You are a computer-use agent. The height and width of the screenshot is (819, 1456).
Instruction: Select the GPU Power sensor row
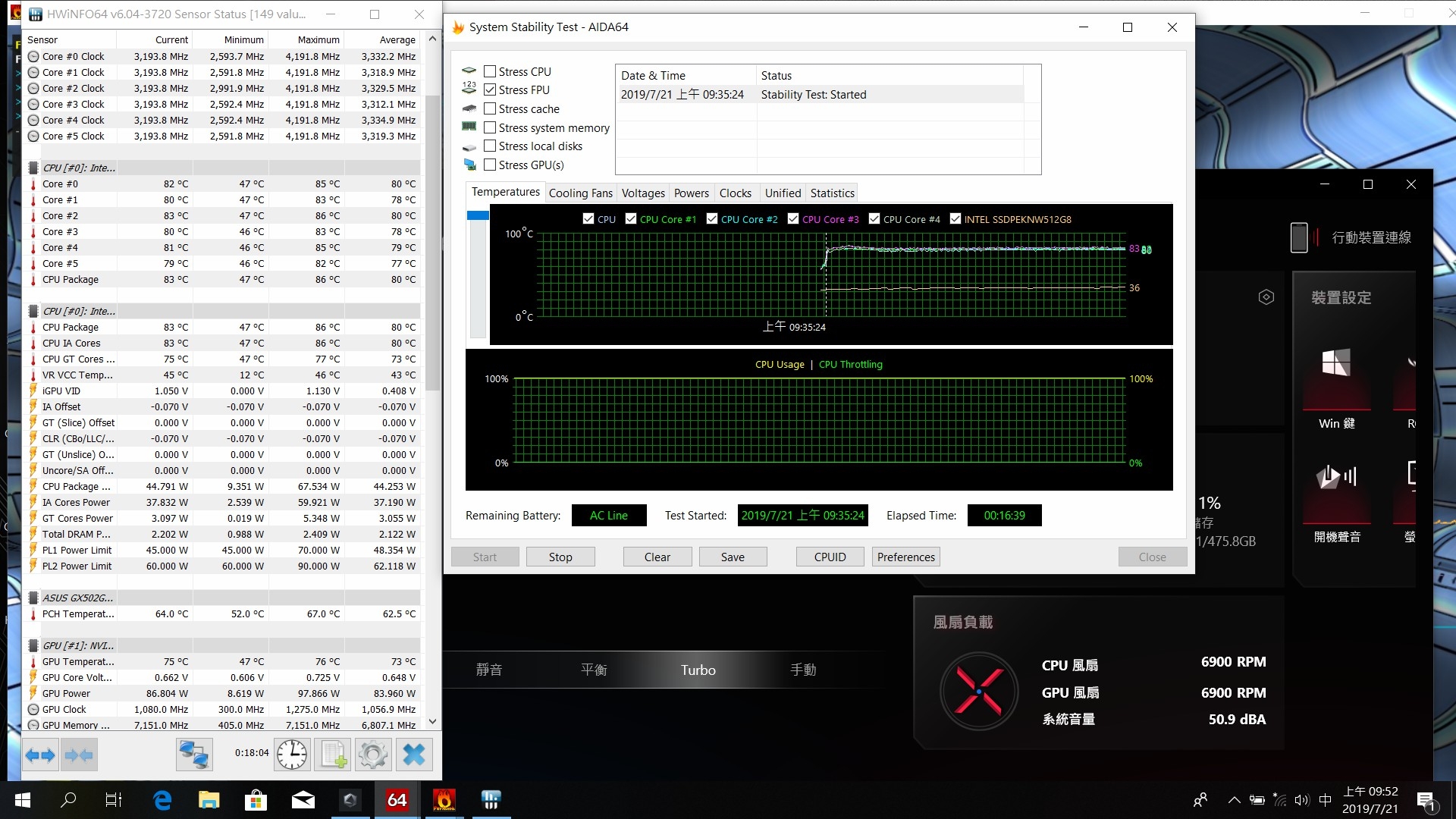coord(221,693)
